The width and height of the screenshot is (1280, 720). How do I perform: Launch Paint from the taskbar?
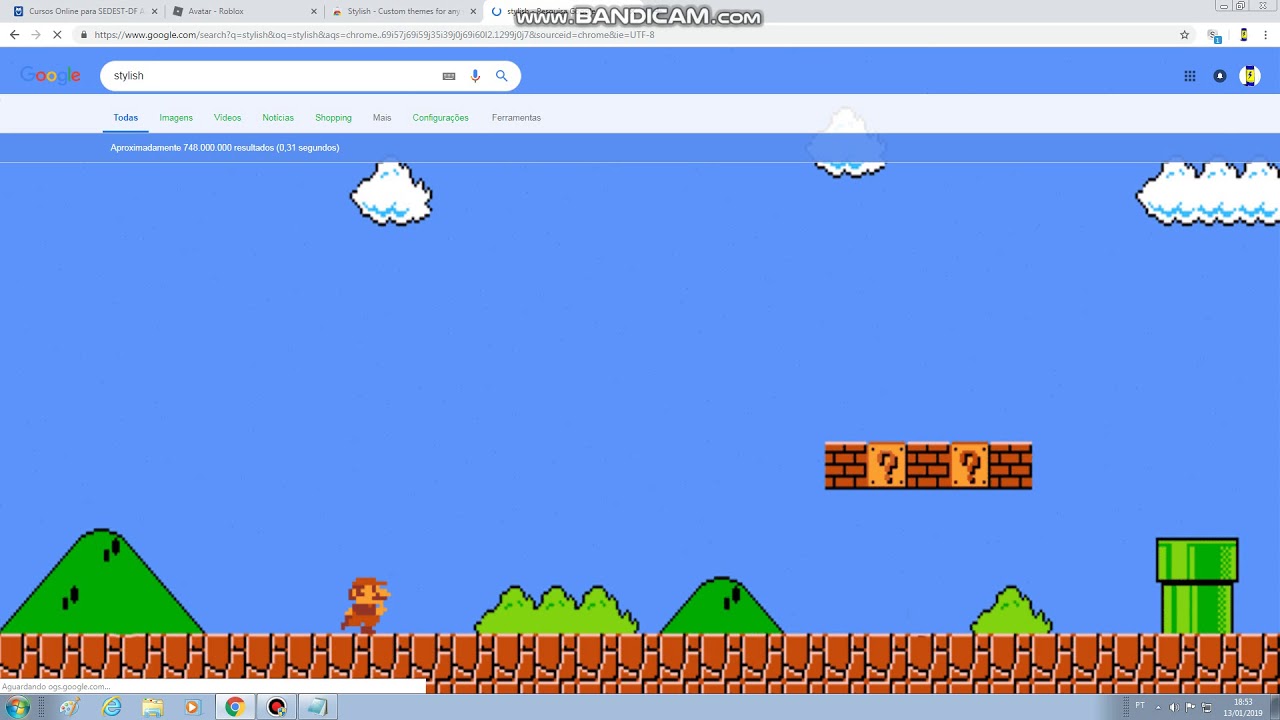70,707
